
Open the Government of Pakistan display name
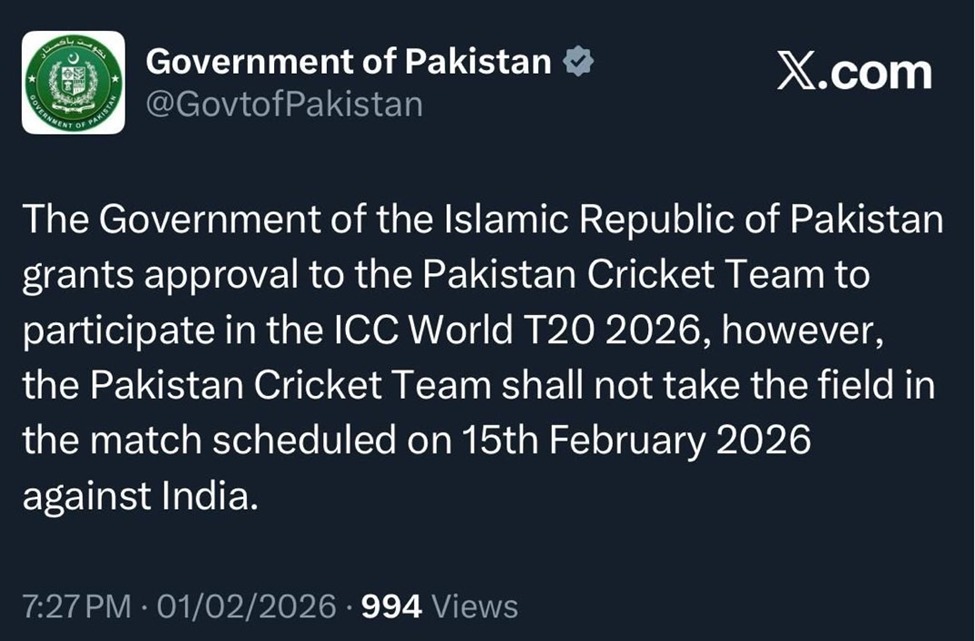(x=348, y=62)
